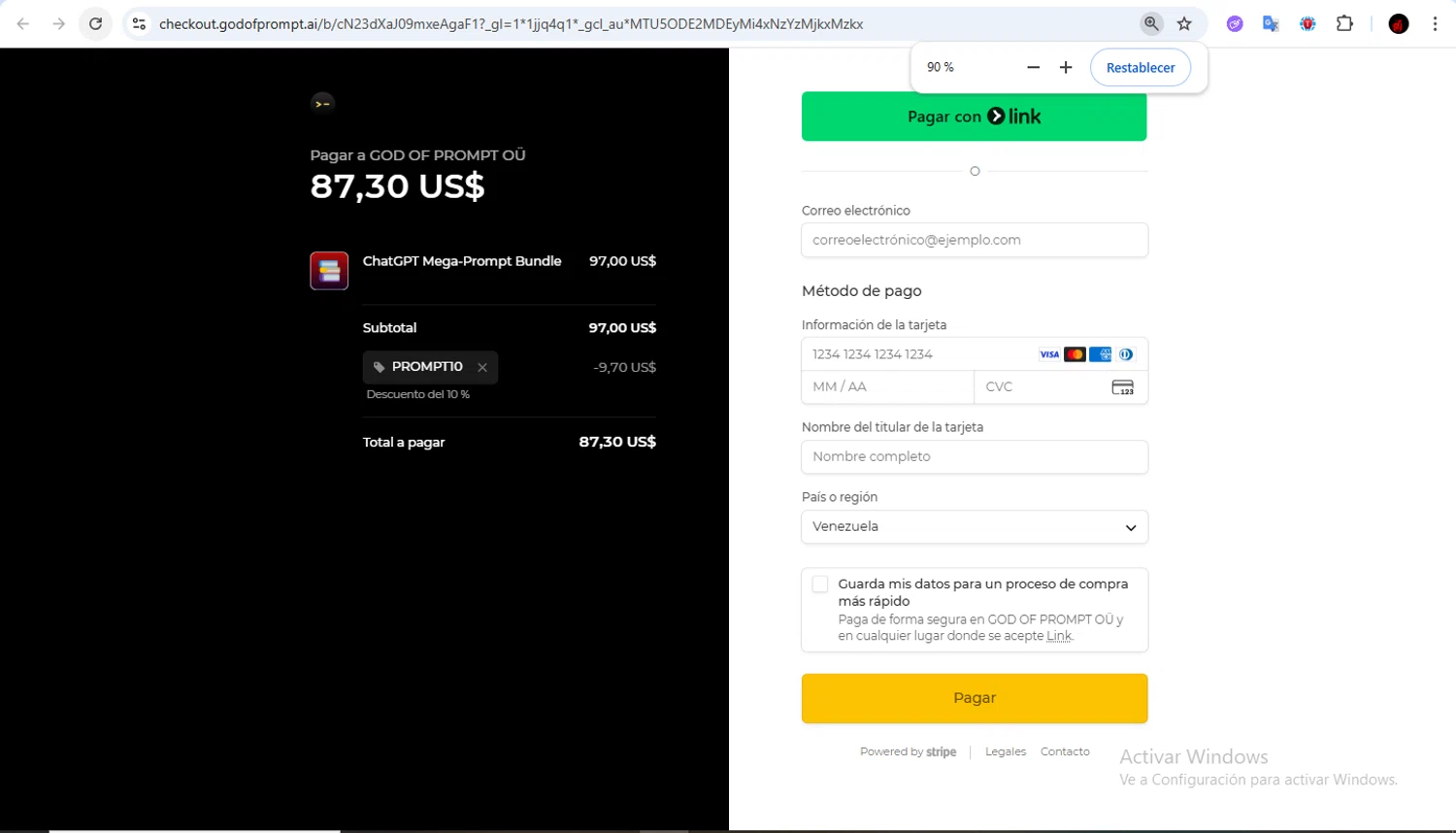The width and height of the screenshot is (1456, 833).
Task: Click the Subtotal 97,00 US$ amount
Action: point(622,328)
